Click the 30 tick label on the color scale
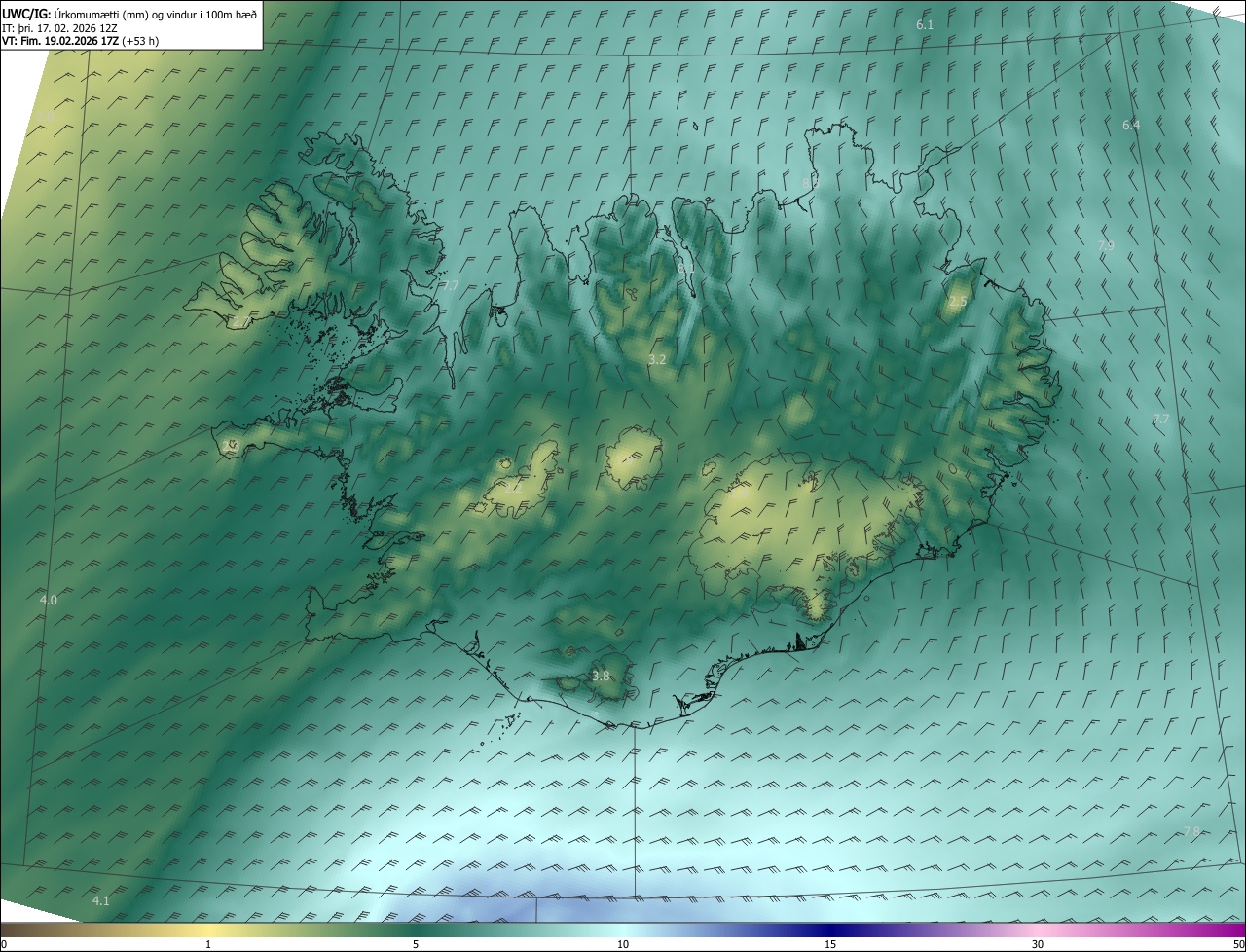 coord(1038,944)
